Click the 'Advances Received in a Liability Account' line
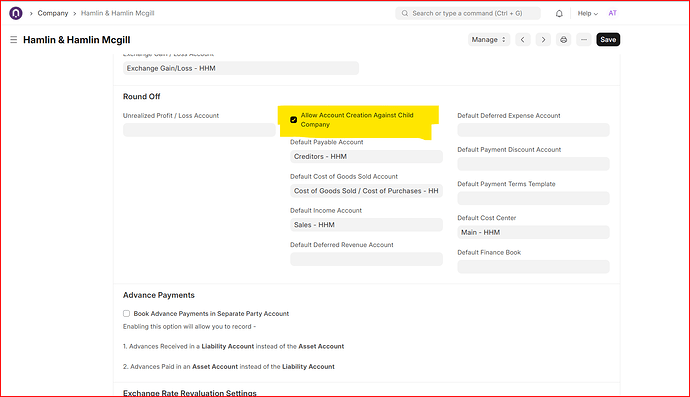Screen dimensions: 690x397 click(x=233, y=346)
